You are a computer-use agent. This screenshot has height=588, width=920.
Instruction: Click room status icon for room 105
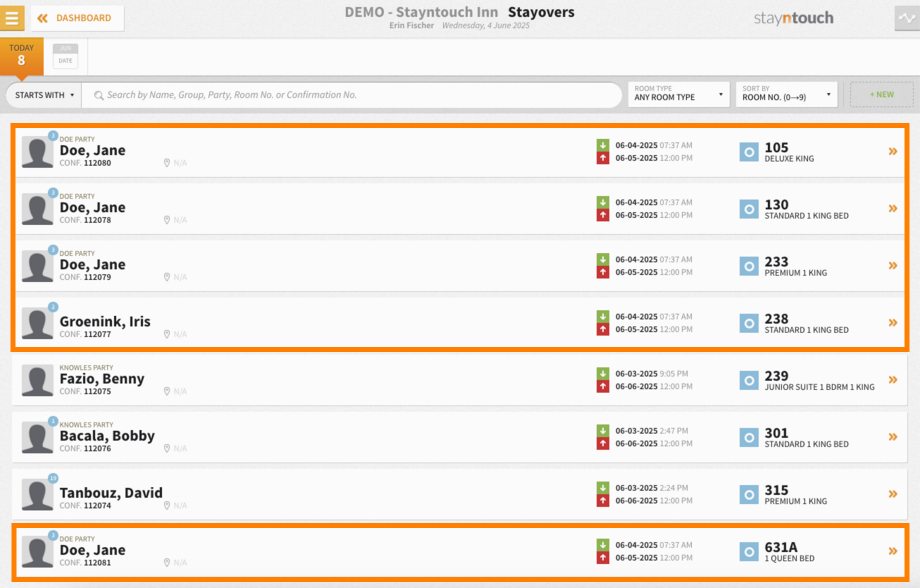[749, 152]
